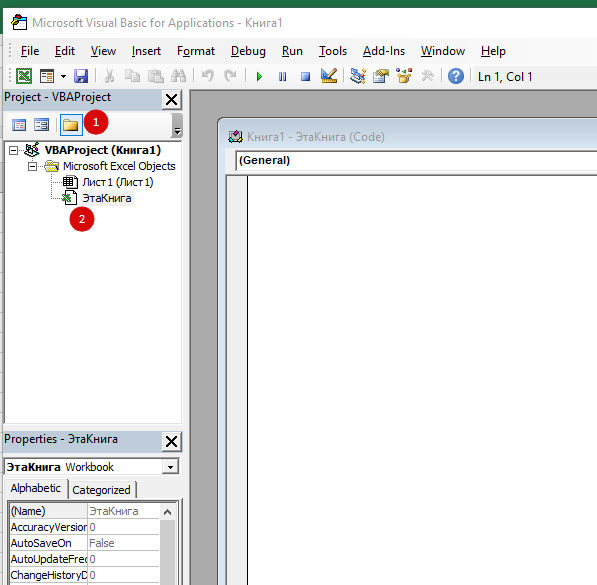Toggle Folders view in Project pane

[x=71, y=125]
